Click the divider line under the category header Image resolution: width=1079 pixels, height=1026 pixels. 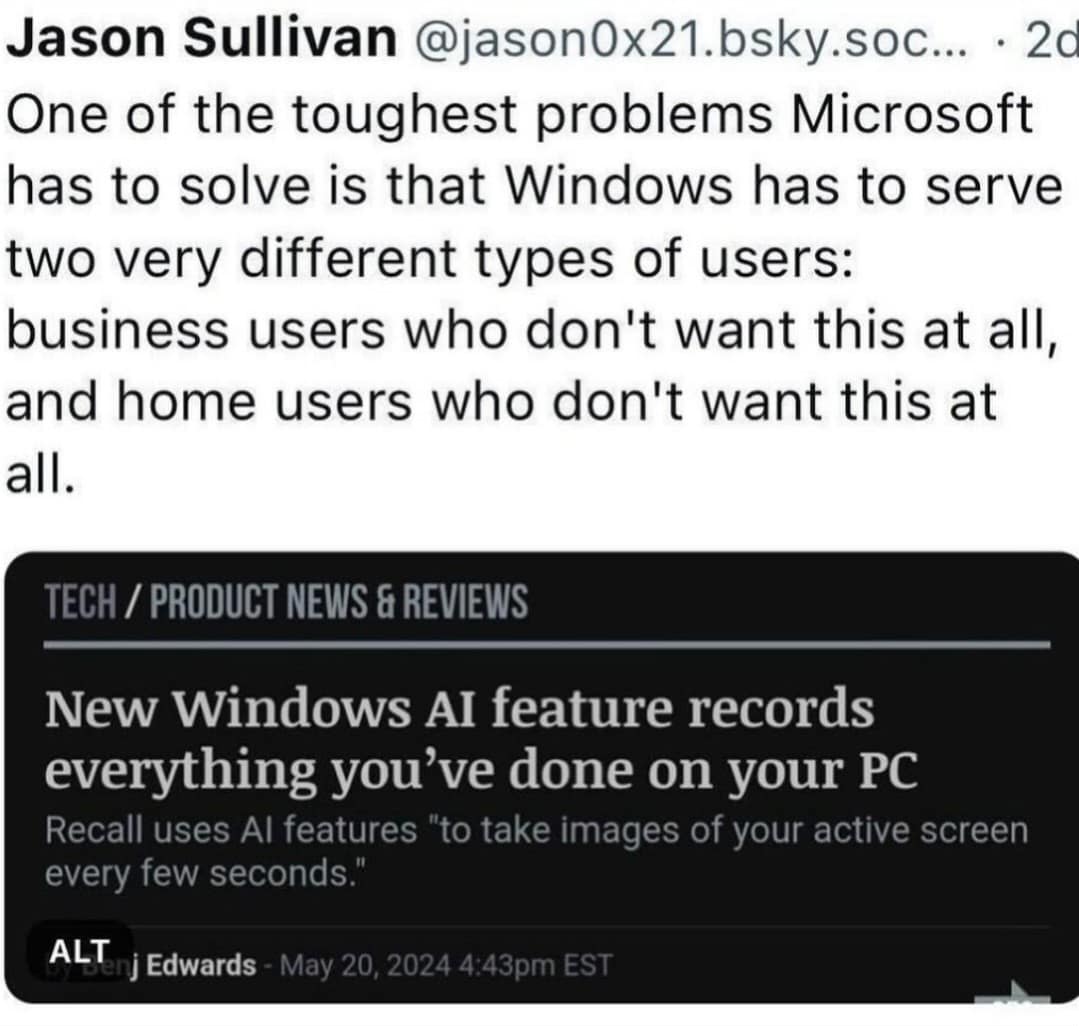[546, 646]
